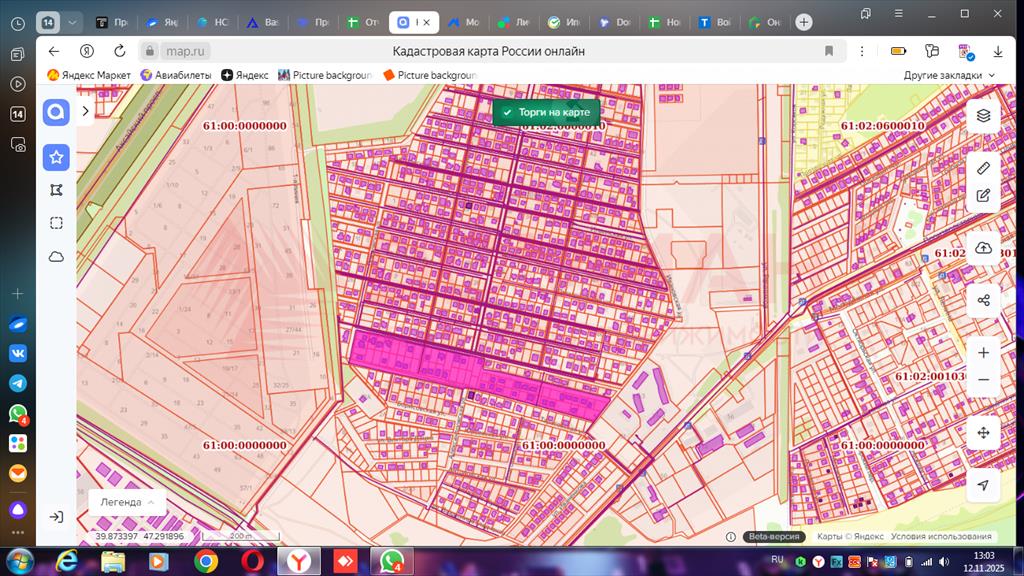
Task: Open a new browser tab
Action: (804, 22)
